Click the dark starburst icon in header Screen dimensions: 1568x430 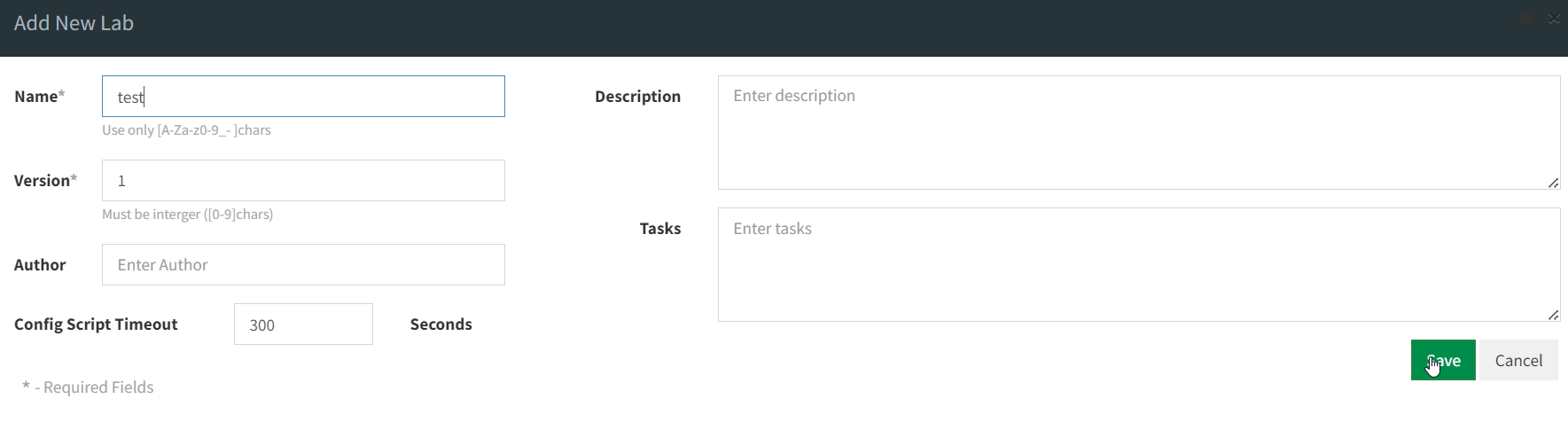pos(1526,19)
